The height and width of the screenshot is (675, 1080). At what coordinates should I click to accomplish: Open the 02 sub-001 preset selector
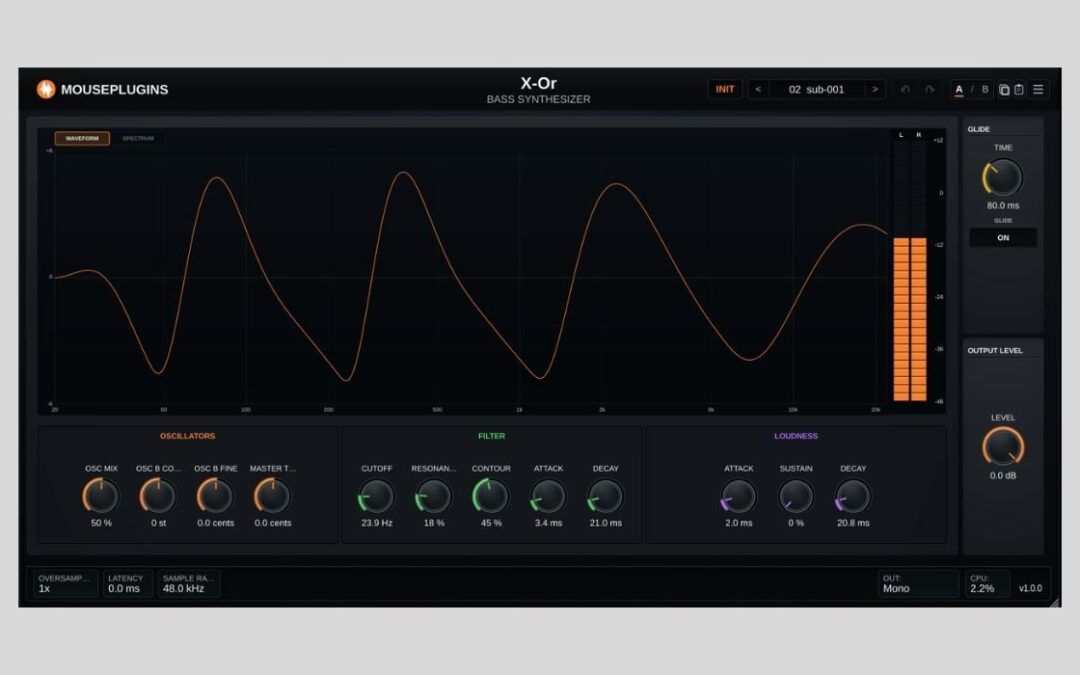tap(816, 90)
